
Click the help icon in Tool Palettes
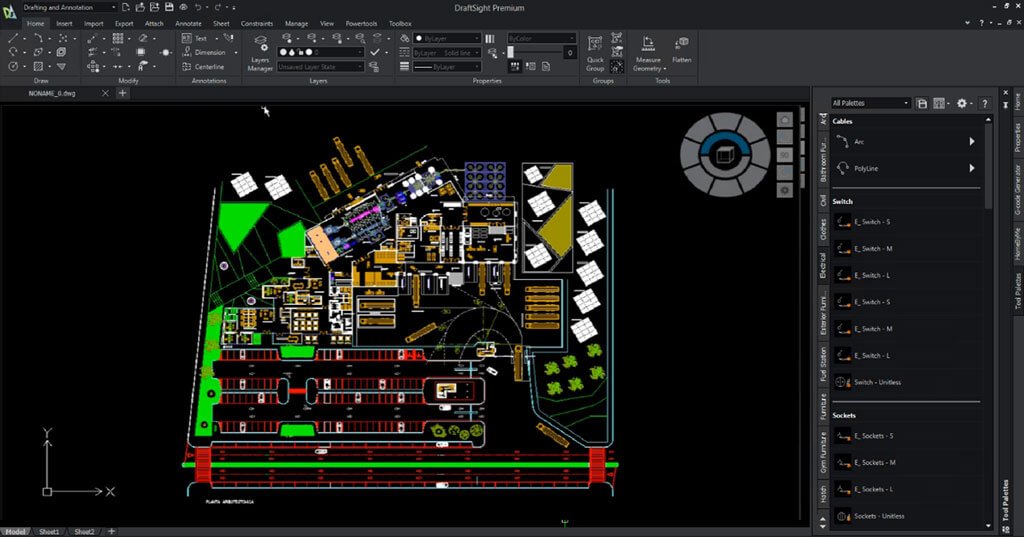click(x=985, y=103)
